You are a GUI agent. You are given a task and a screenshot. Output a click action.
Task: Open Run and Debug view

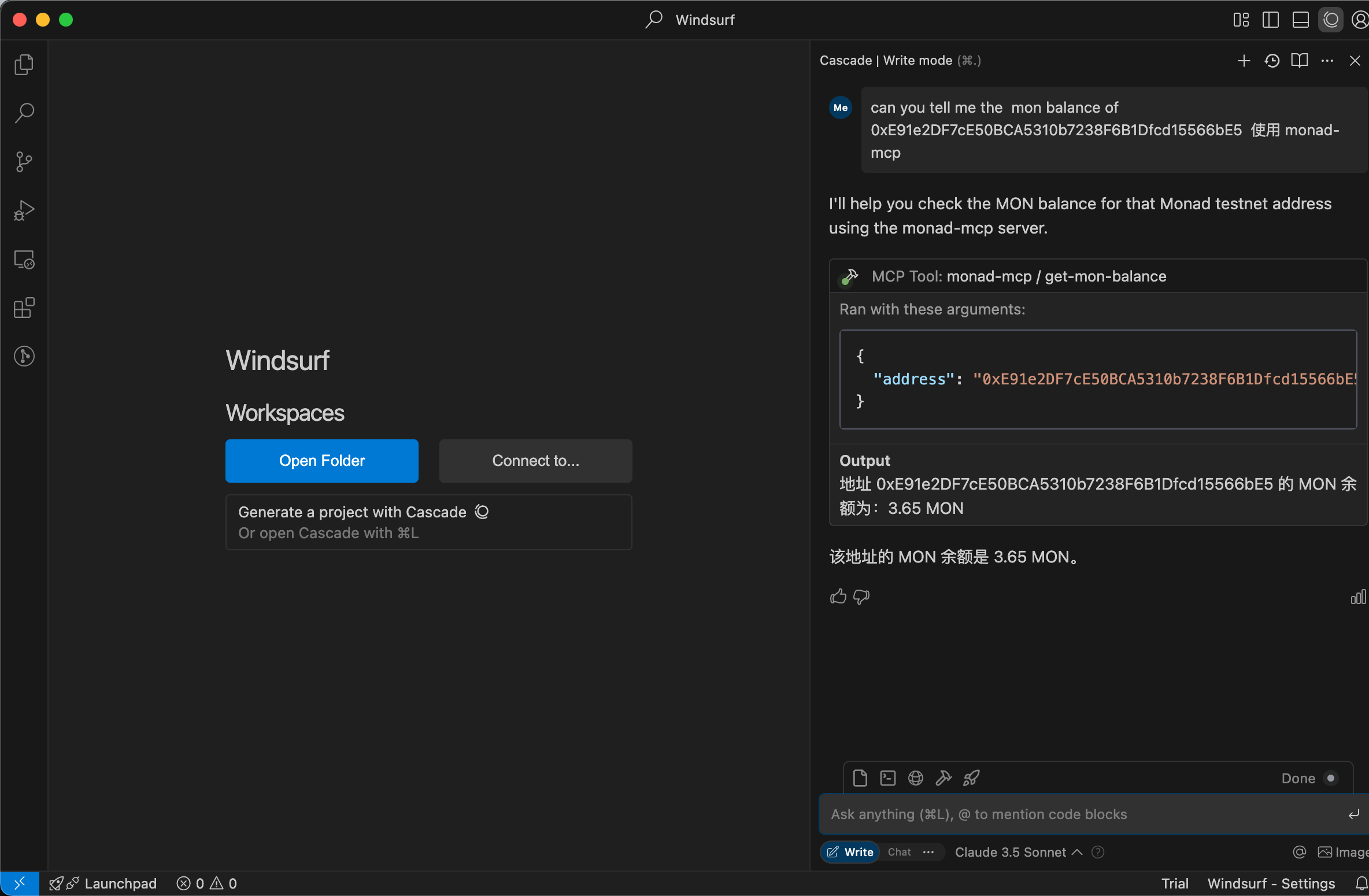[24, 210]
